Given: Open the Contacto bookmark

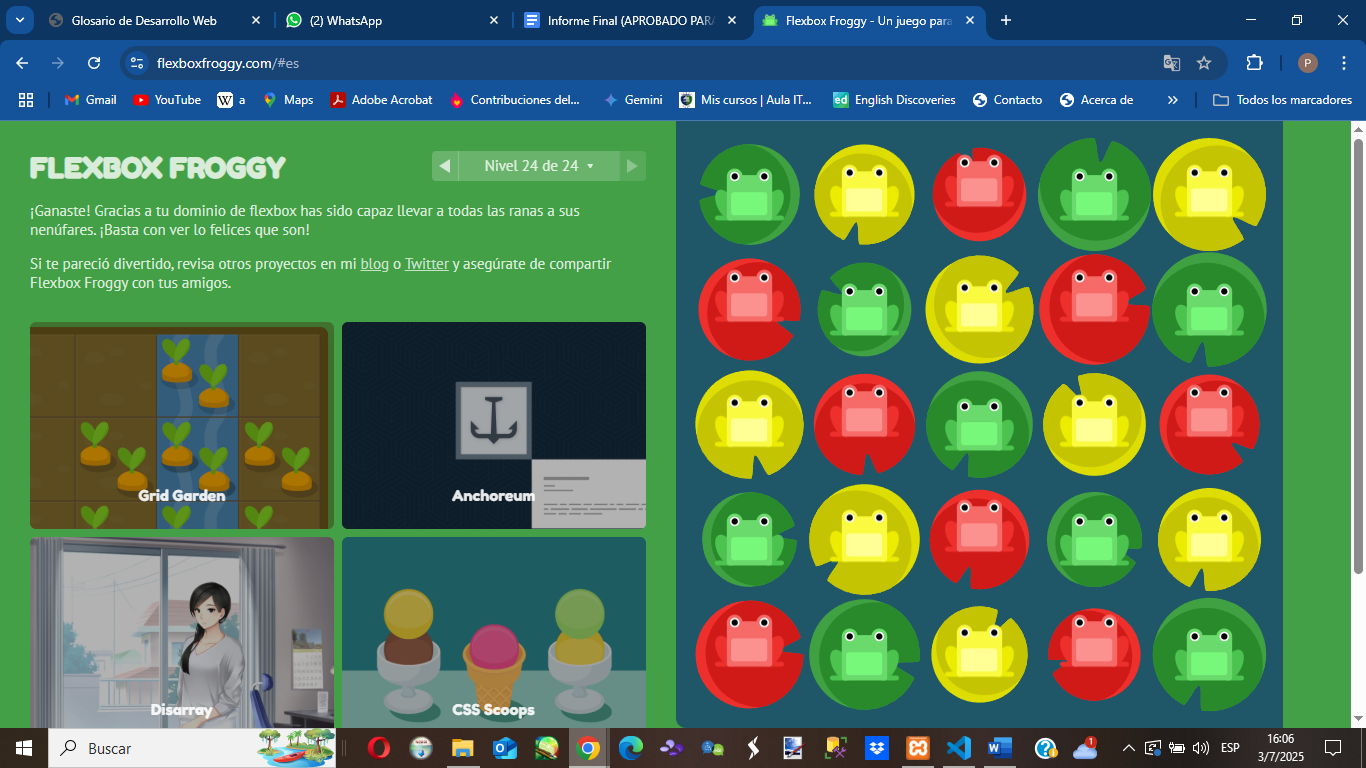Looking at the screenshot, I should 1007,100.
